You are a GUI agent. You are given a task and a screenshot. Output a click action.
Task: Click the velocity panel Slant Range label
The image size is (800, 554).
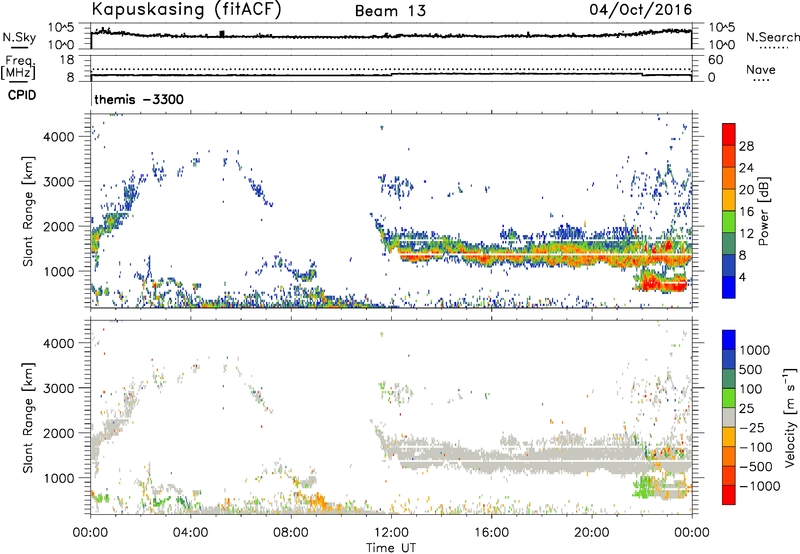(x=29, y=417)
